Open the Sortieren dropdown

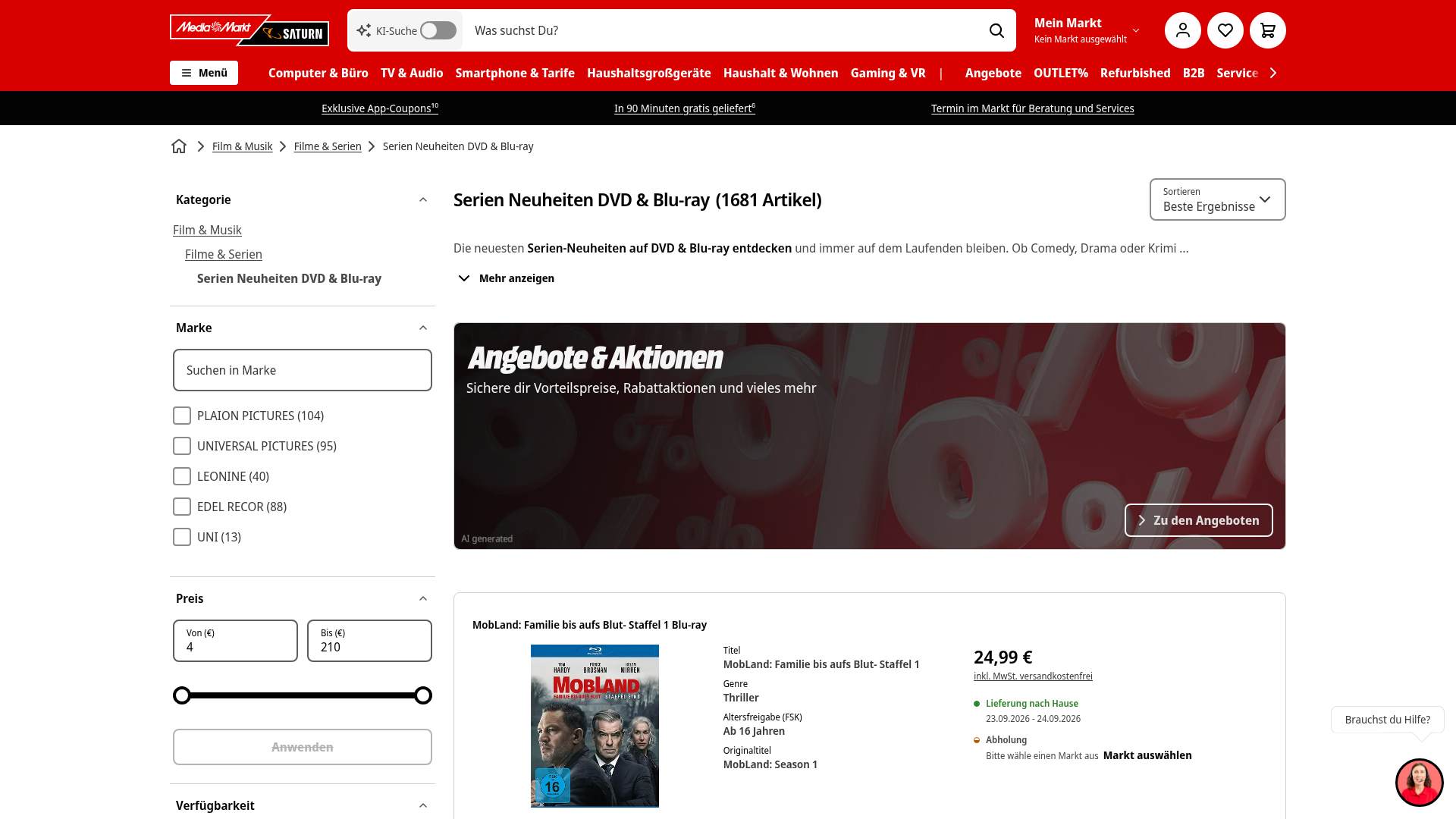pyautogui.click(x=1217, y=199)
